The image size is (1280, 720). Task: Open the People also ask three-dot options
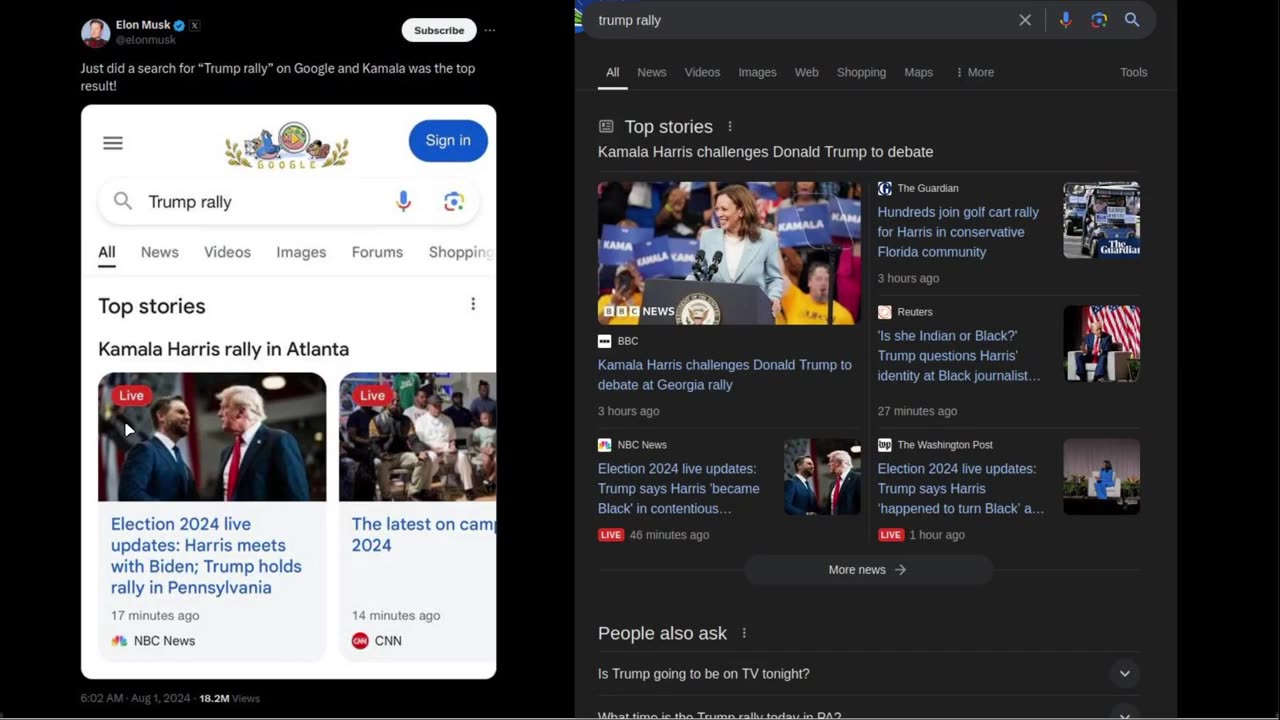744,633
